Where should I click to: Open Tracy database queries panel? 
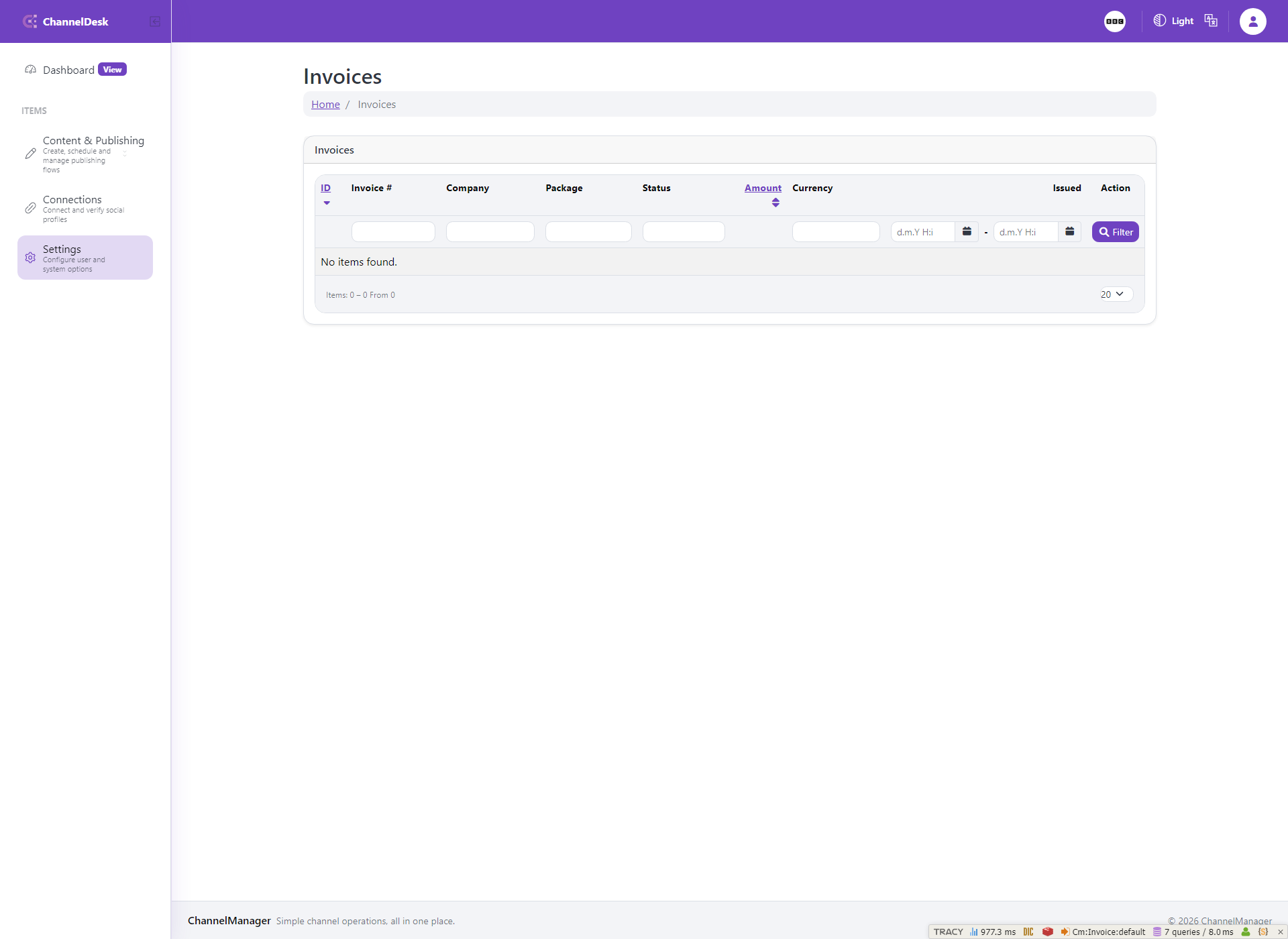click(x=1193, y=932)
